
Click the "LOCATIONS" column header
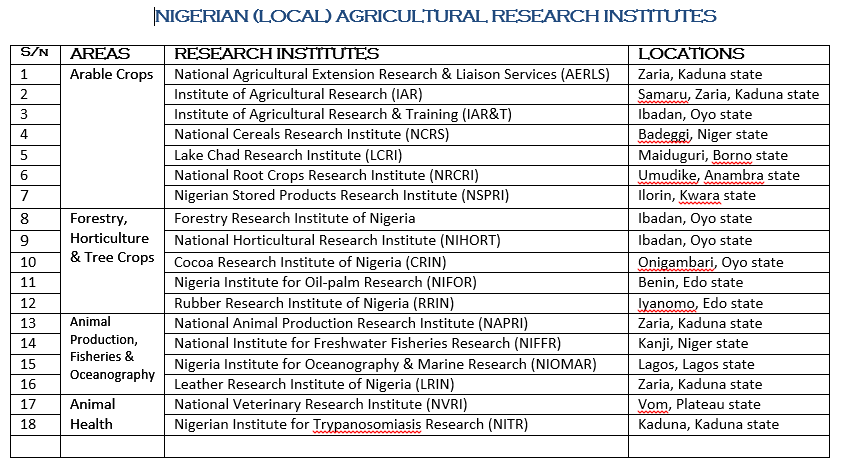(x=691, y=53)
